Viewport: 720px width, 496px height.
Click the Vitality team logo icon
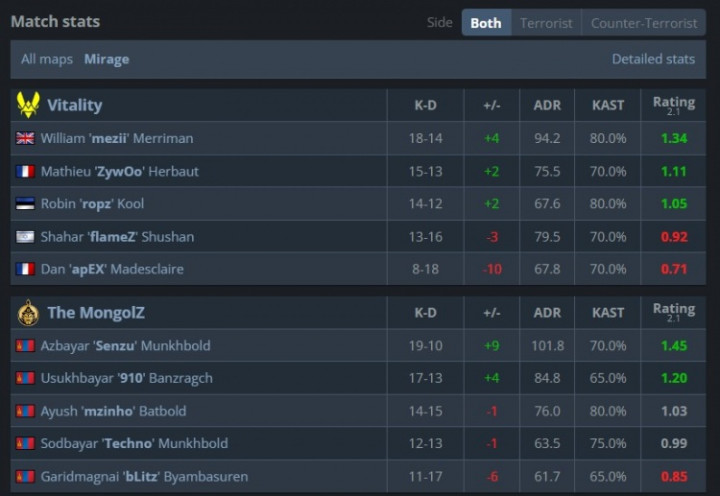click(x=28, y=105)
